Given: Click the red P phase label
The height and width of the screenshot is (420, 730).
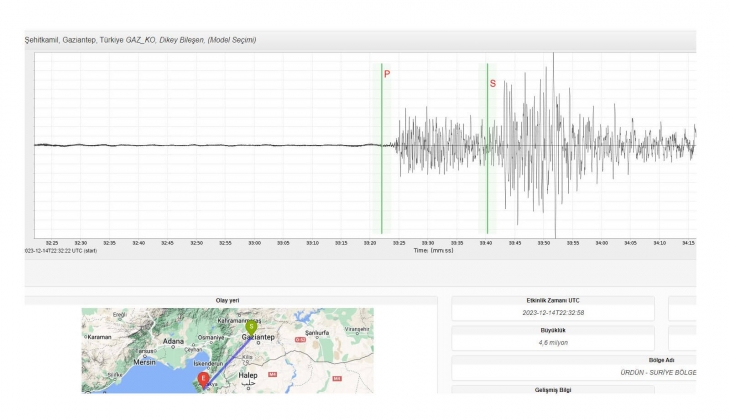Looking at the screenshot, I should coord(387,75).
